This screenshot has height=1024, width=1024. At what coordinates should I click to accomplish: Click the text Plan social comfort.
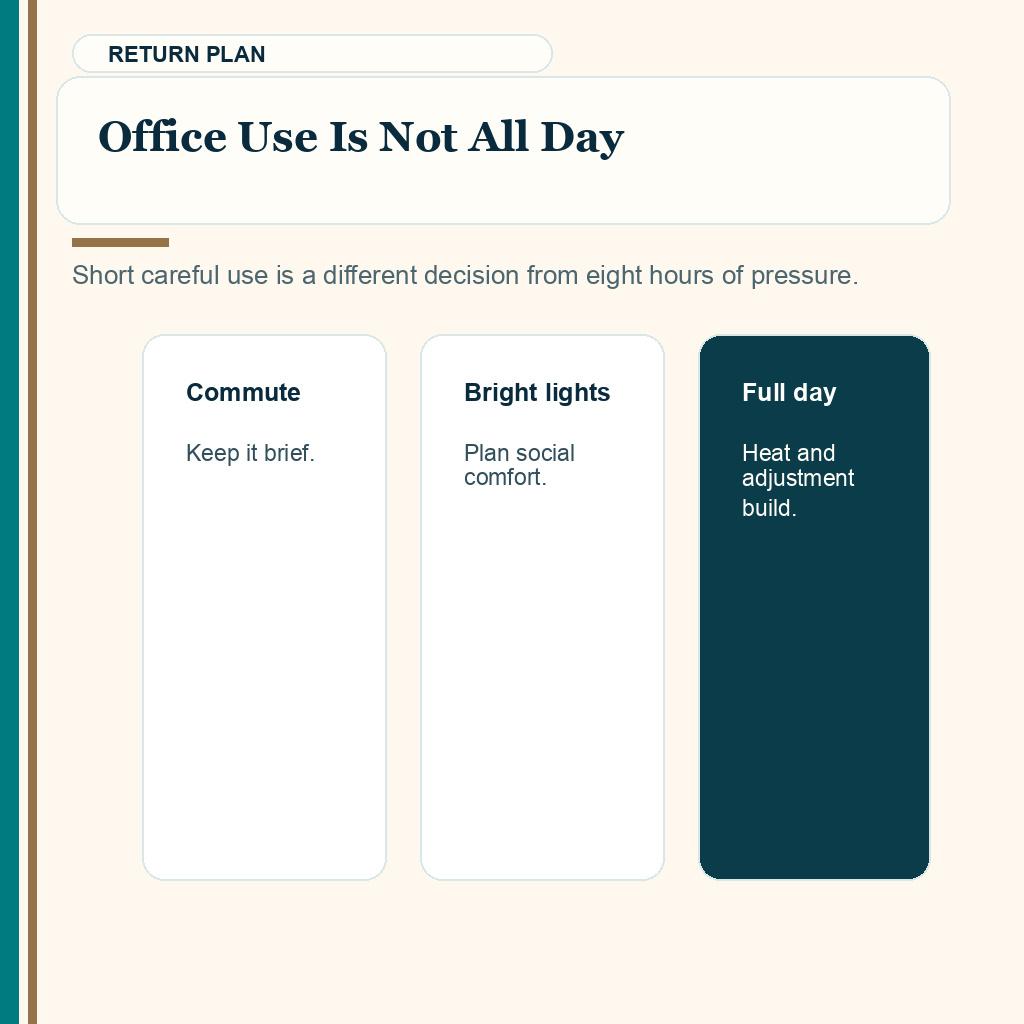[519, 465]
